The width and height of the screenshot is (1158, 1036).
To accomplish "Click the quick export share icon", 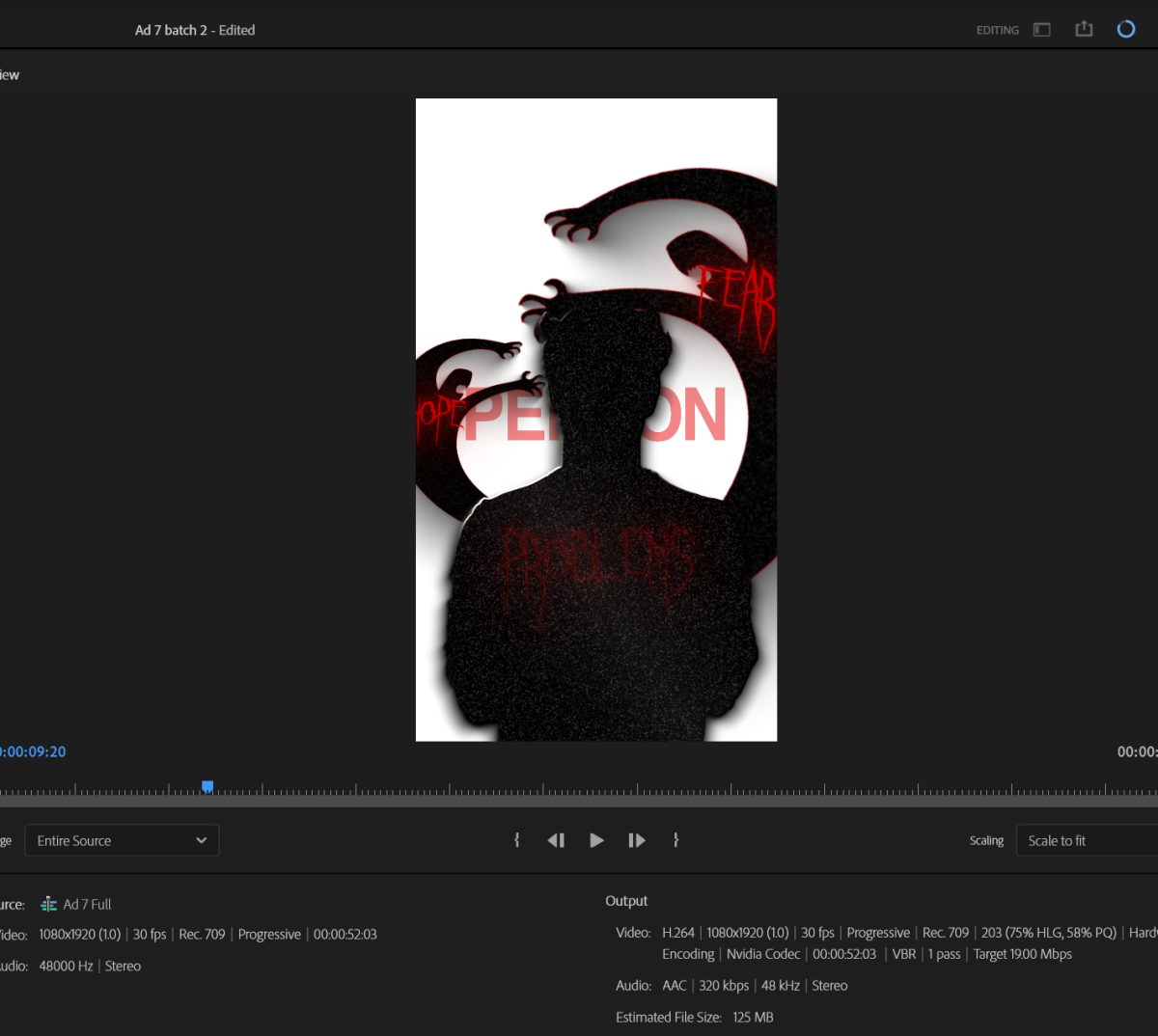I will (1084, 29).
